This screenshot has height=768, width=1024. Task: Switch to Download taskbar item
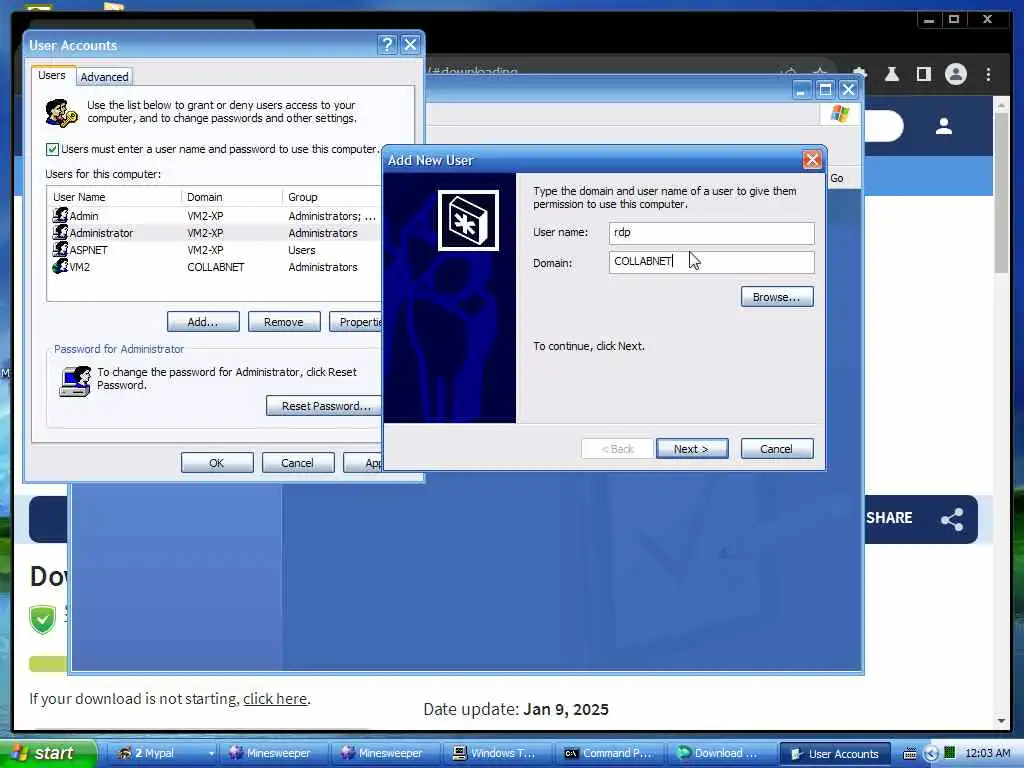[721, 754]
